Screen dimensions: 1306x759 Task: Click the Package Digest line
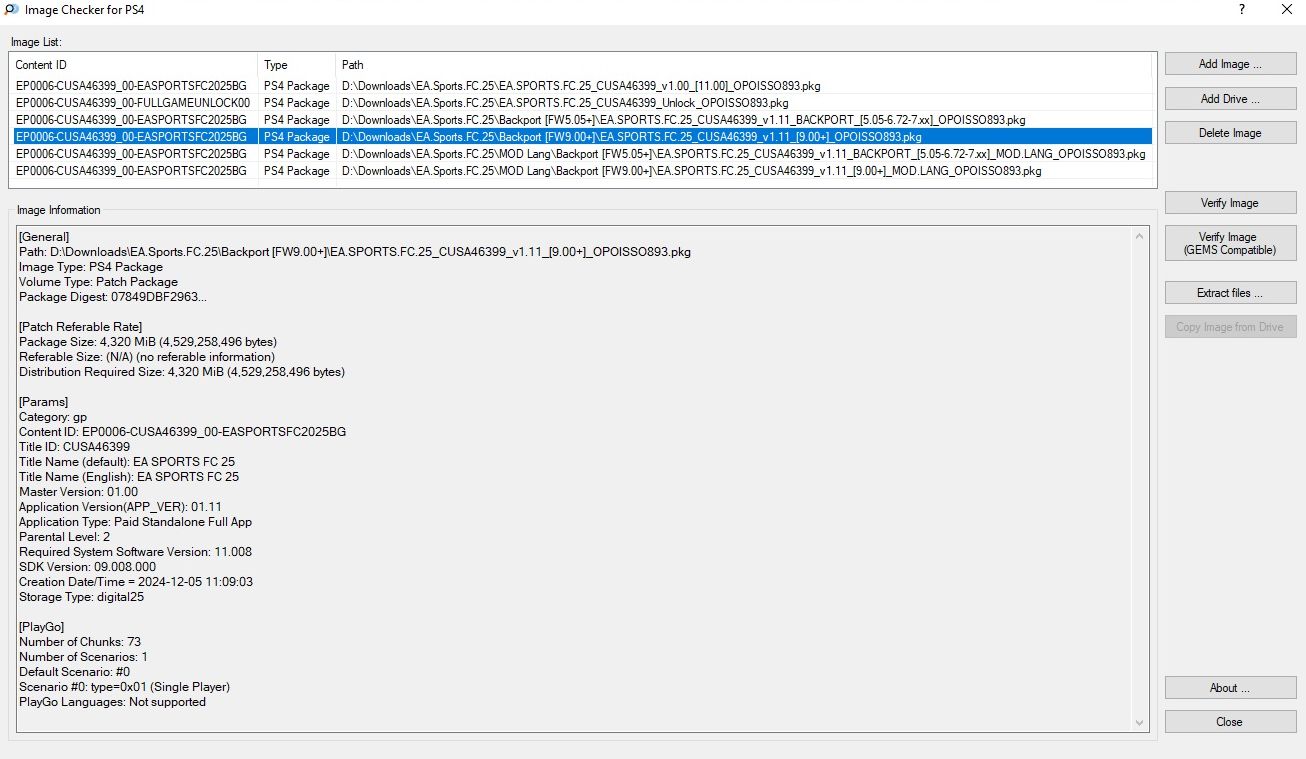[113, 297]
